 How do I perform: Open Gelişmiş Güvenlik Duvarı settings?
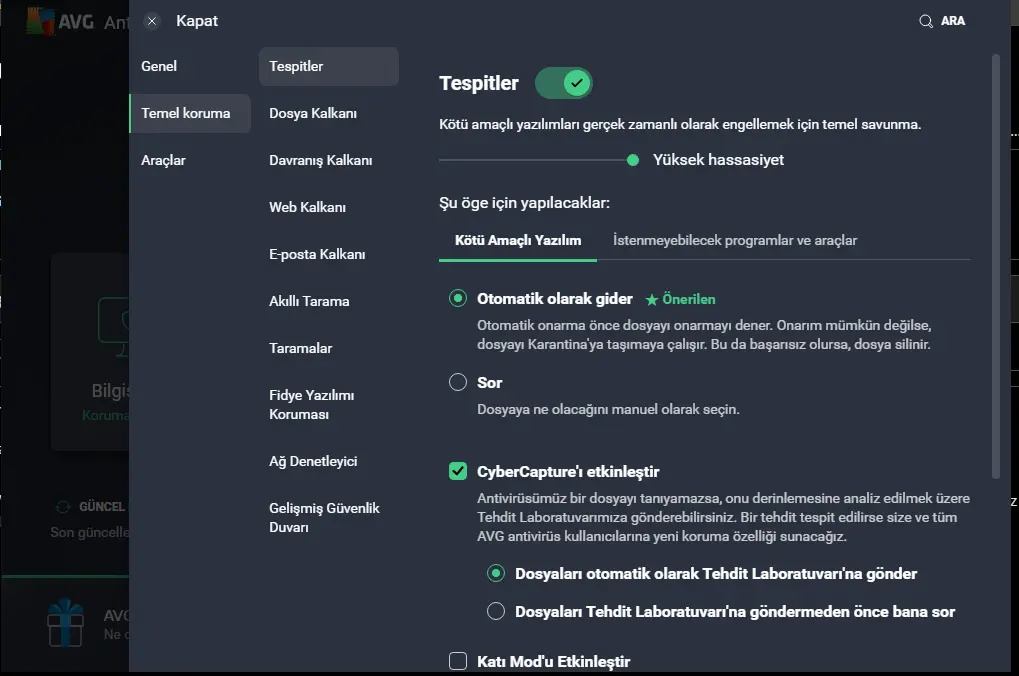click(x=324, y=517)
